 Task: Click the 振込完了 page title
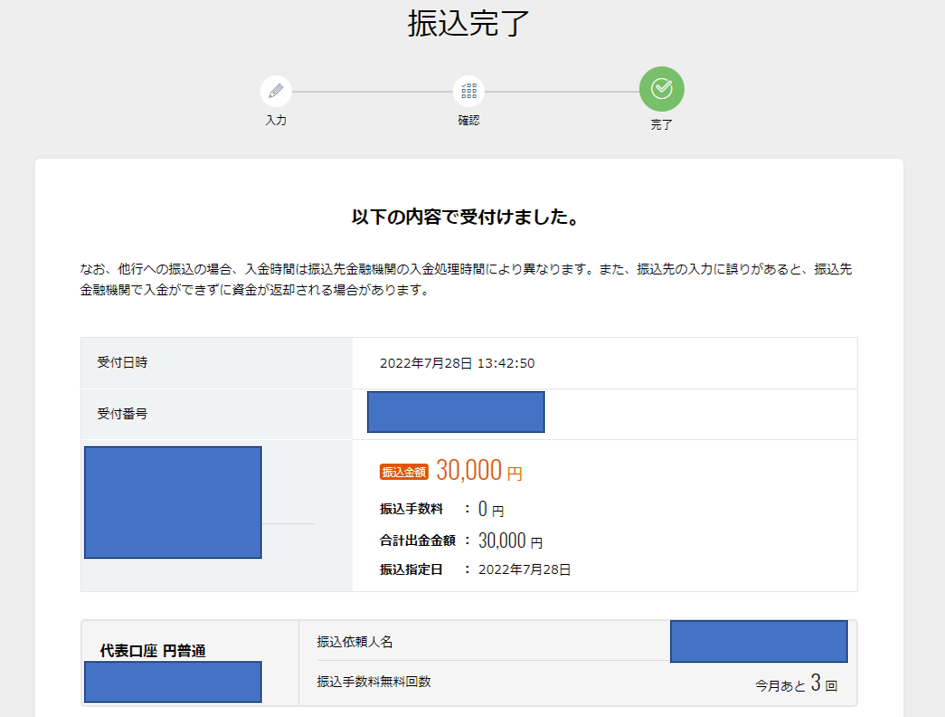click(x=468, y=24)
